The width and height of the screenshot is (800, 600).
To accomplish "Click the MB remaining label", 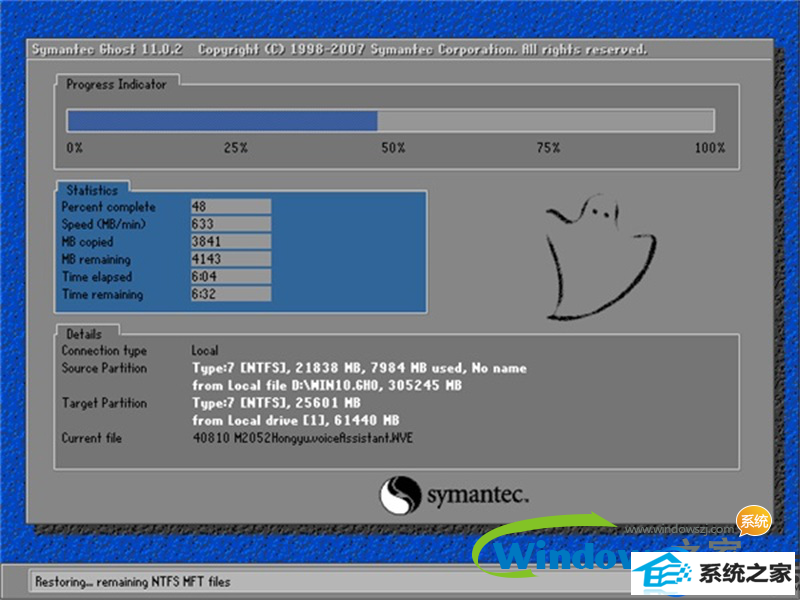I will point(96,259).
